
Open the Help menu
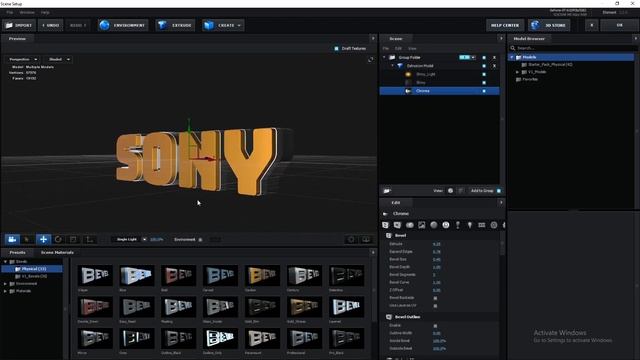[45, 13]
